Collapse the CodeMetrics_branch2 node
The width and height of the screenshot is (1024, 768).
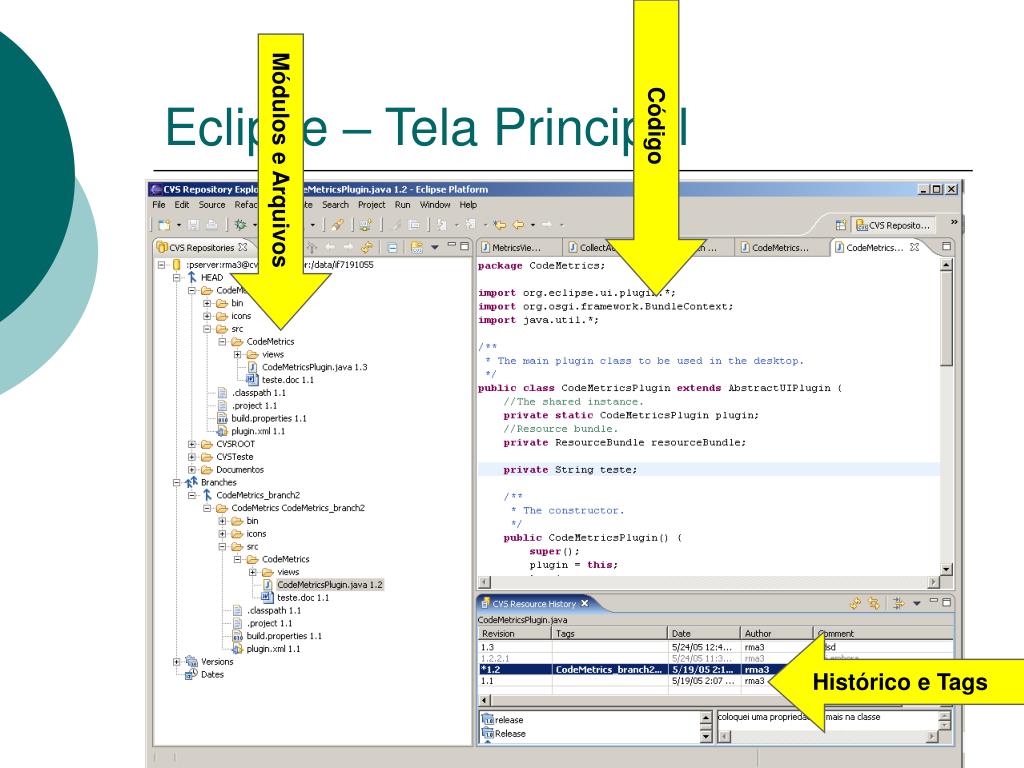pyautogui.click(x=191, y=495)
